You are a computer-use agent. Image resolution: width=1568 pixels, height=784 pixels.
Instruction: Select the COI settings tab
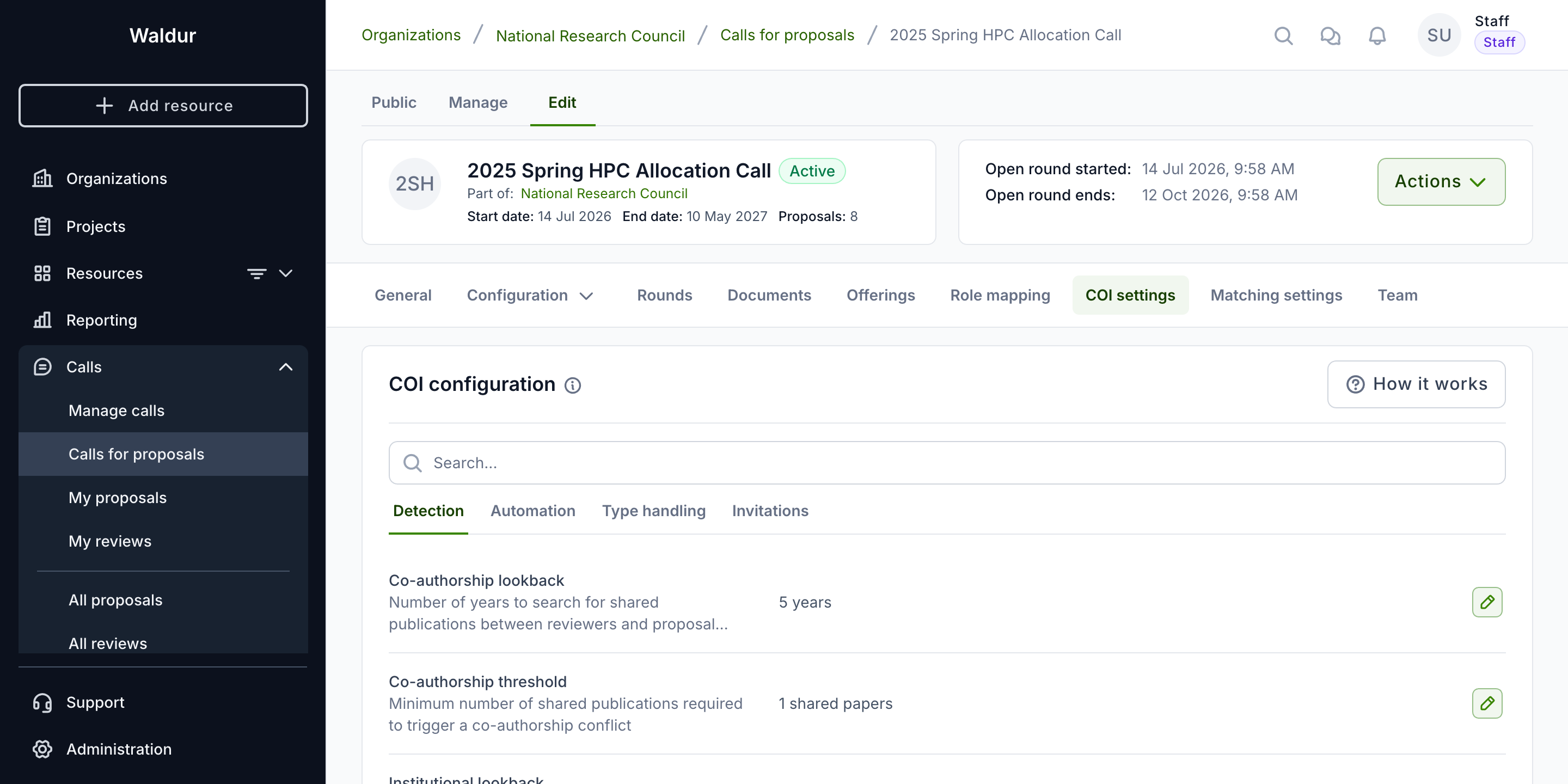(x=1130, y=295)
